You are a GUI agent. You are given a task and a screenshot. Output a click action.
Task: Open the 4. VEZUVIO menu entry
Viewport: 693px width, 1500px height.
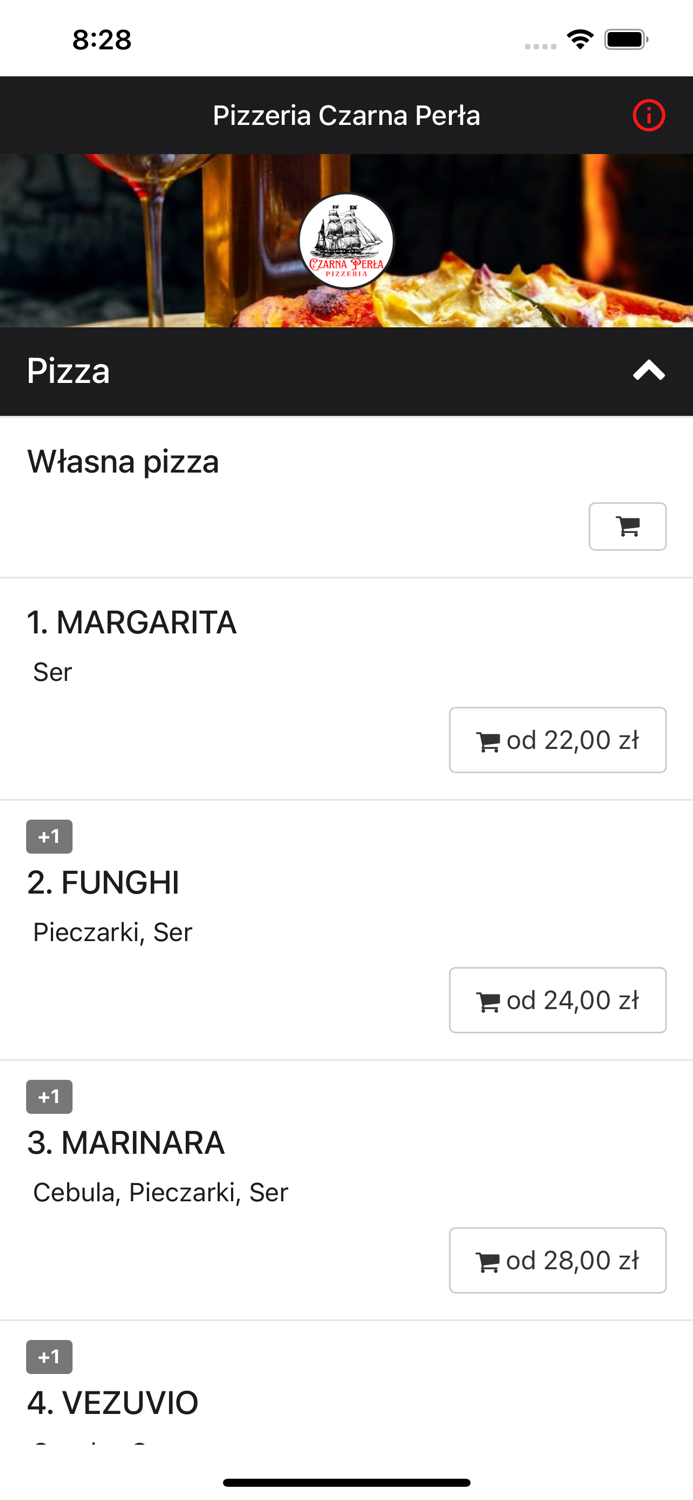(112, 1402)
